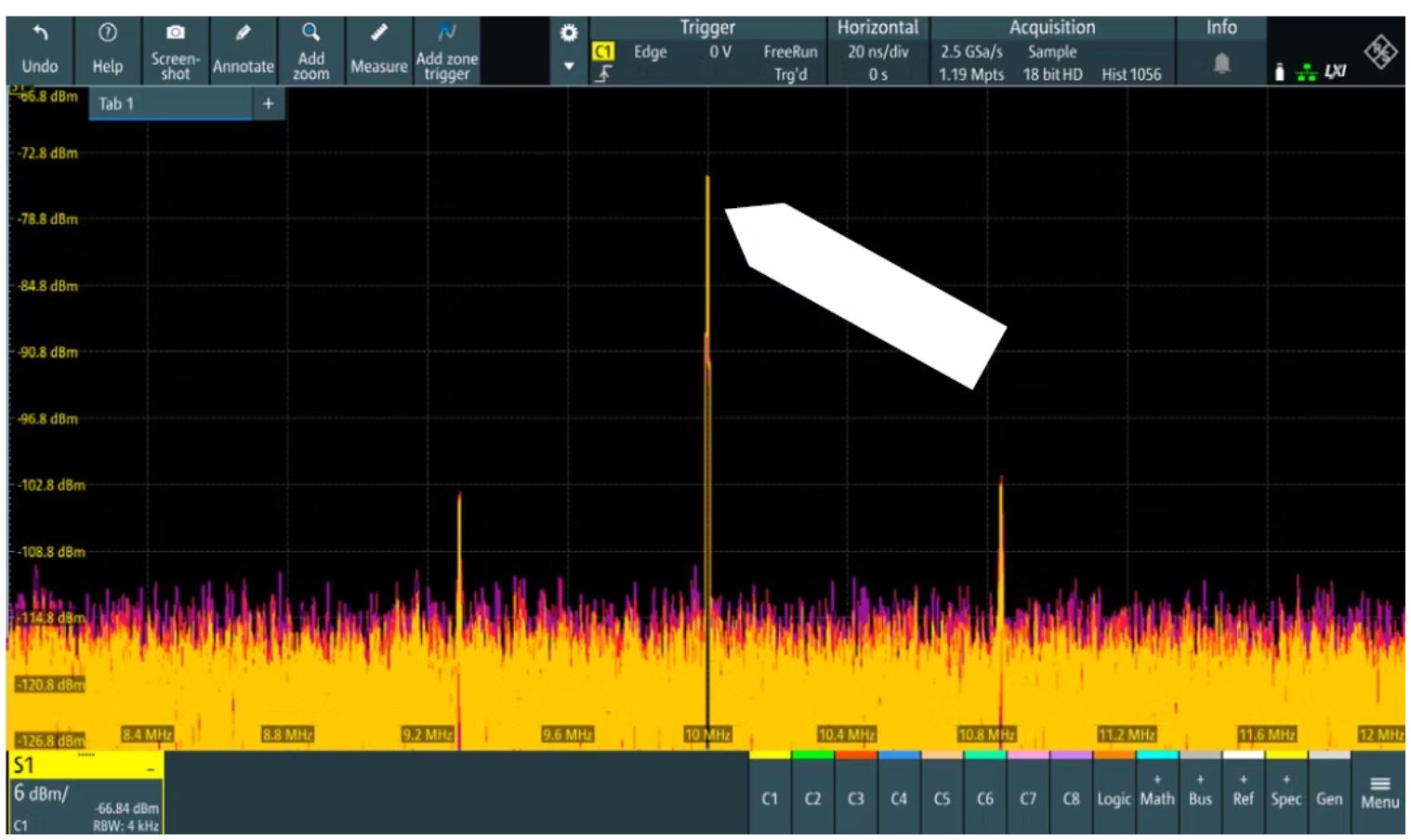Add a new tab with the plus button
This screenshot has height=840, width=1411.
pos(268,104)
